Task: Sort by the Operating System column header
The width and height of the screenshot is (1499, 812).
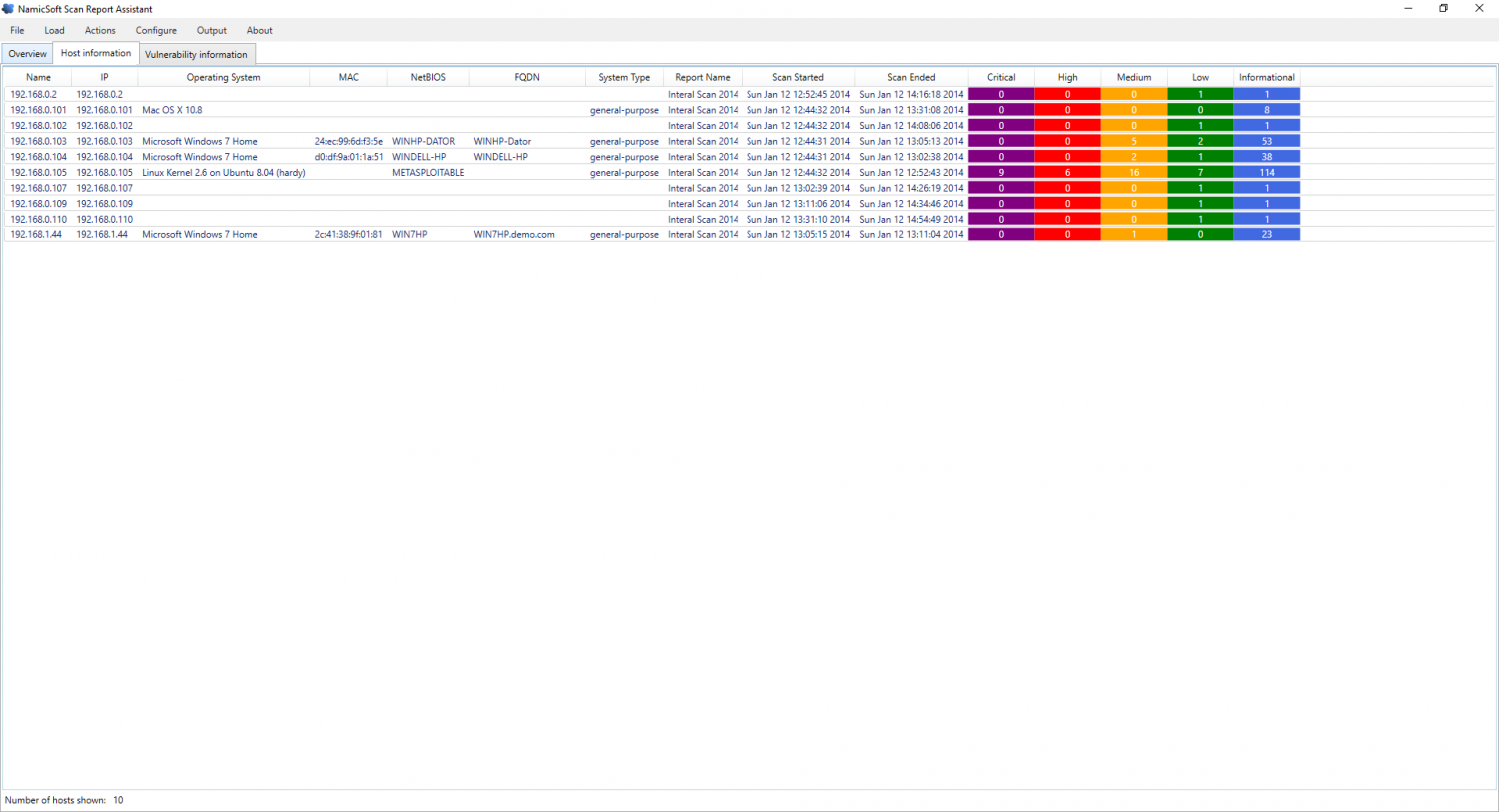Action: [x=223, y=77]
